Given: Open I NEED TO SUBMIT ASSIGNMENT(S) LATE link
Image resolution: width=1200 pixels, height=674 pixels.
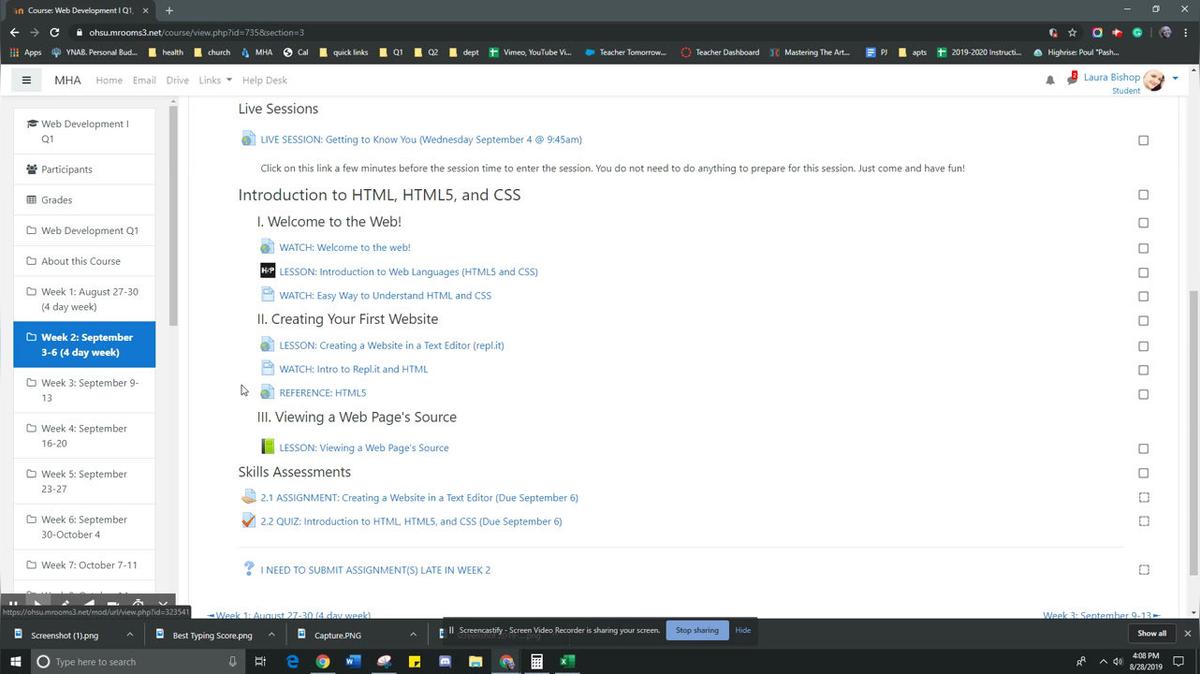Looking at the screenshot, I should 375,570.
